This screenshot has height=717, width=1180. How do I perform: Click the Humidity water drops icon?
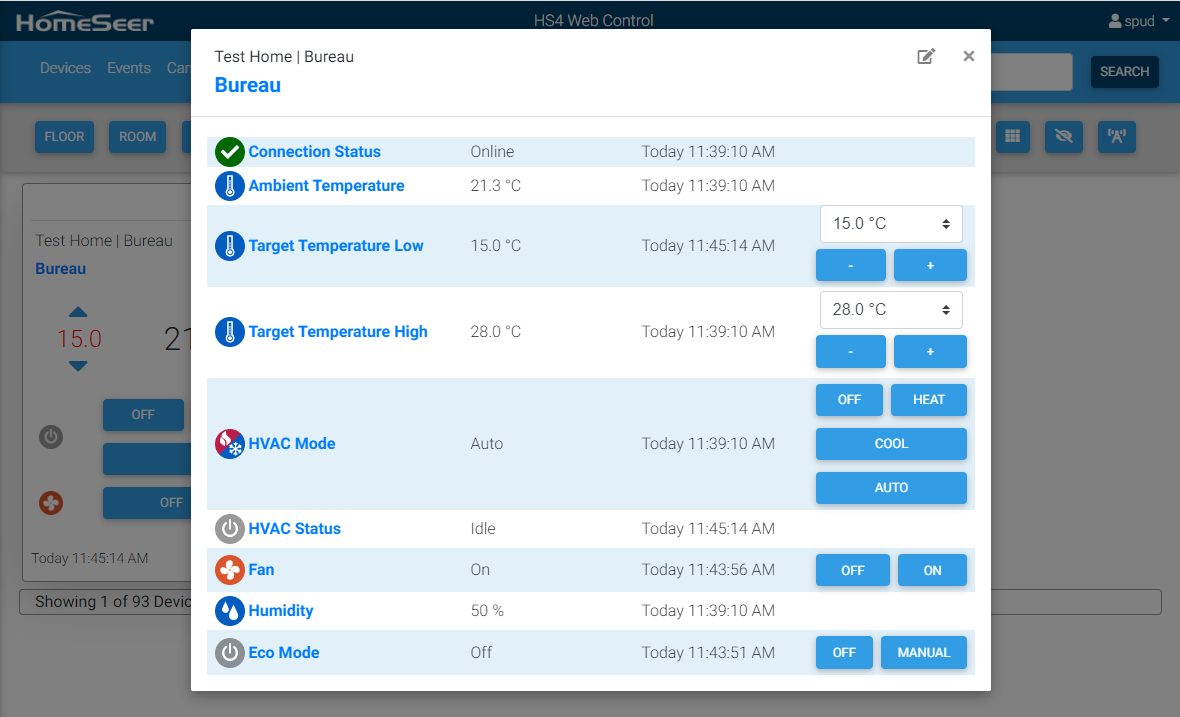coord(230,611)
